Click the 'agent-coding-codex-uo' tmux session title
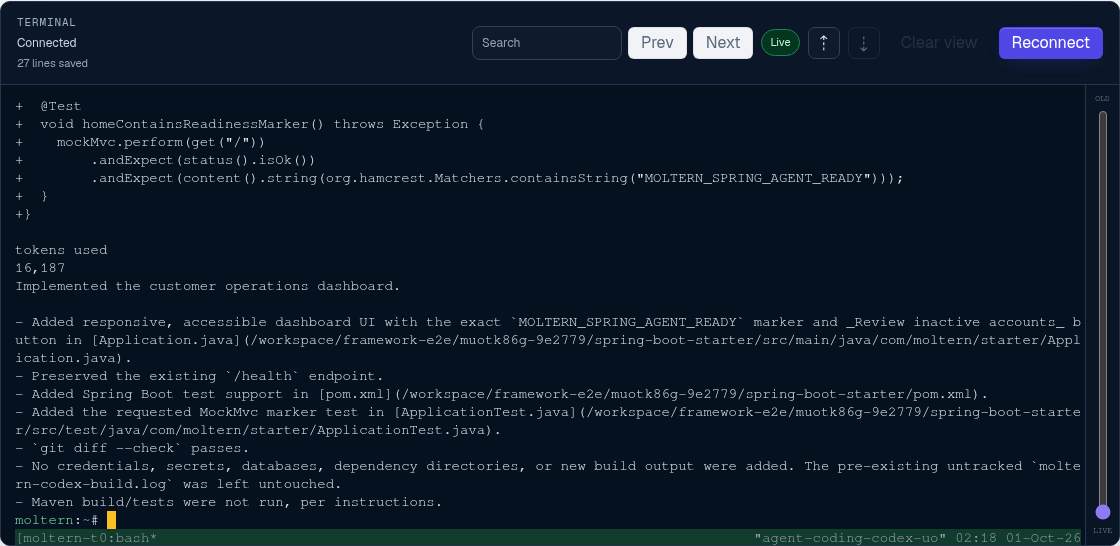The image size is (1120, 546). tap(850, 537)
